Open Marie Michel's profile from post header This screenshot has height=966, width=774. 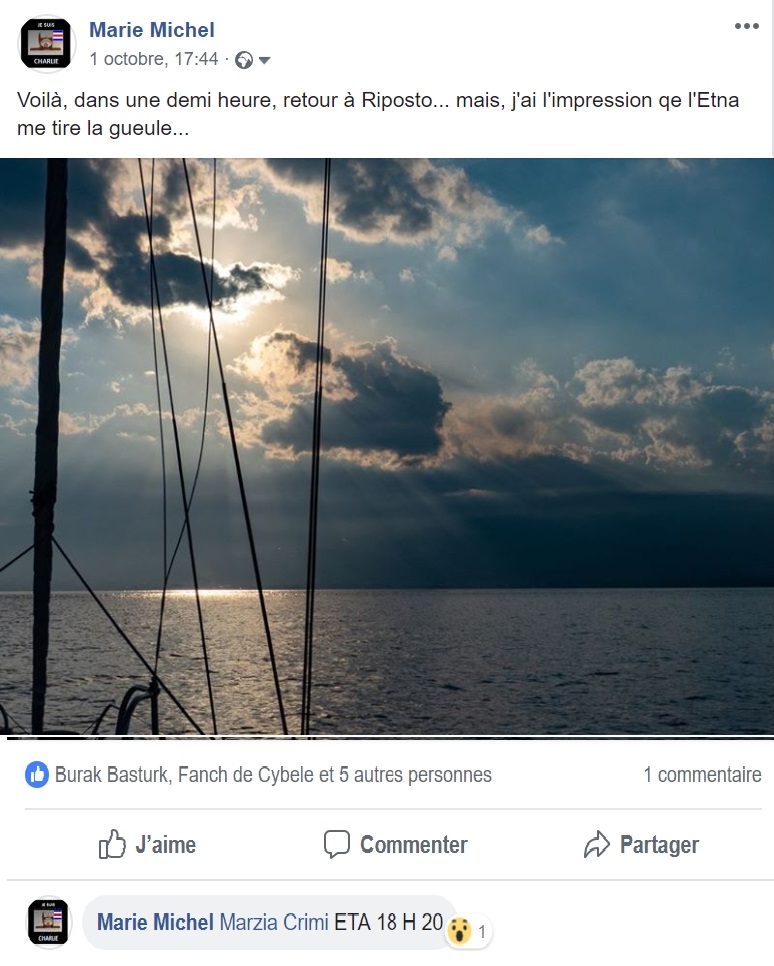pyautogui.click(x=152, y=30)
